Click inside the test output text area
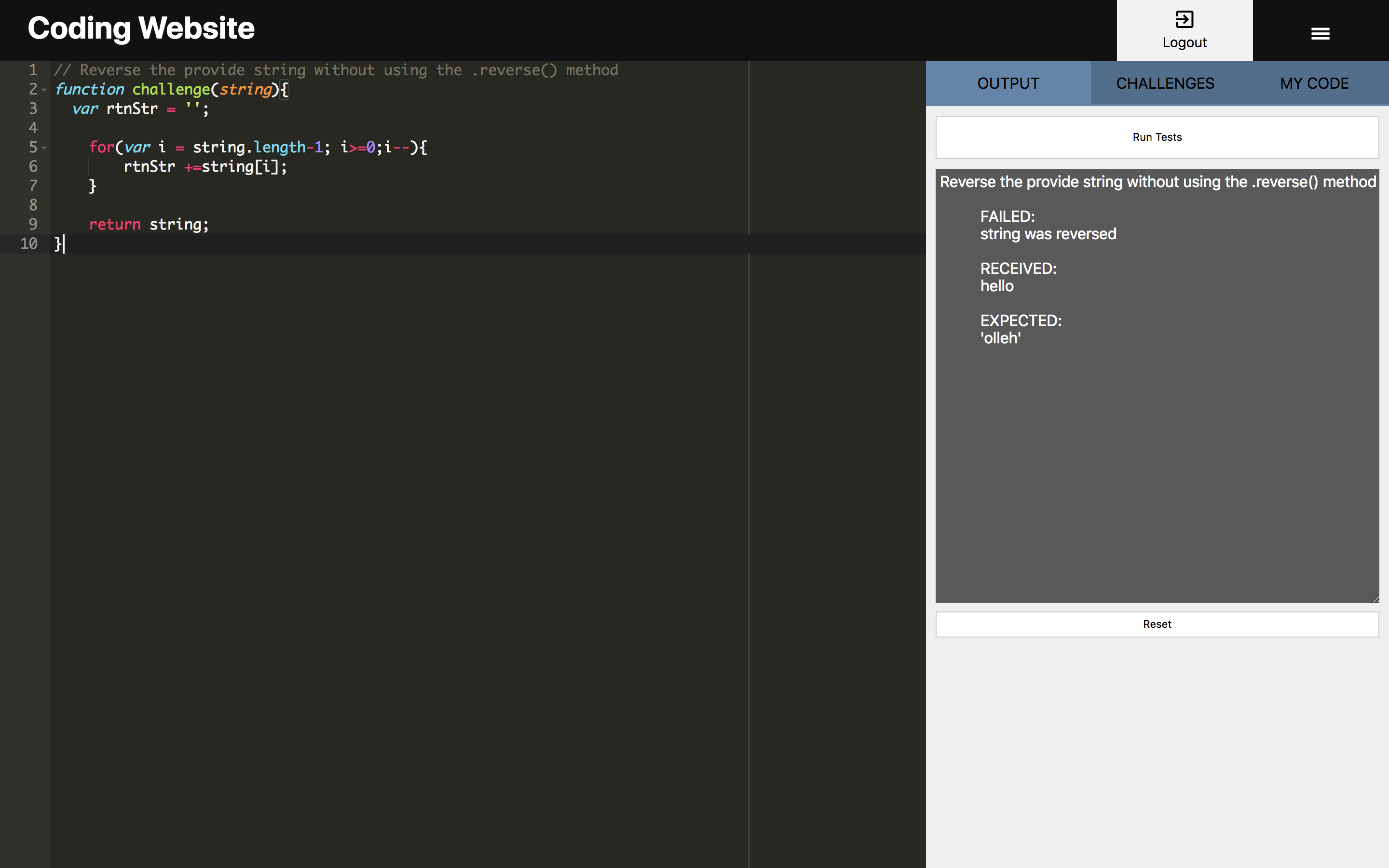This screenshot has width=1389, height=868. pos(1157,459)
